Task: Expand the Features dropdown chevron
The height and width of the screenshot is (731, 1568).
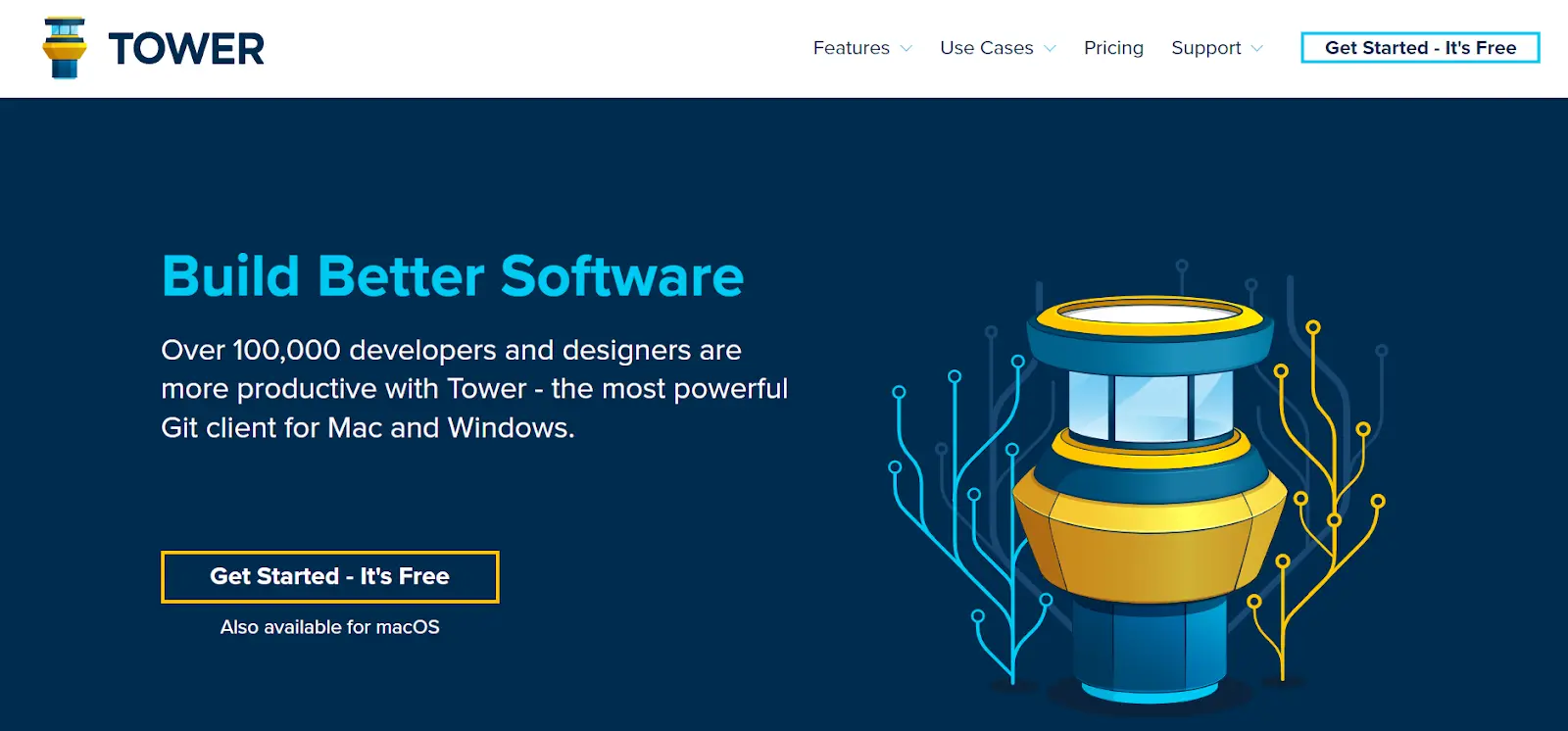Action: tap(906, 49)
